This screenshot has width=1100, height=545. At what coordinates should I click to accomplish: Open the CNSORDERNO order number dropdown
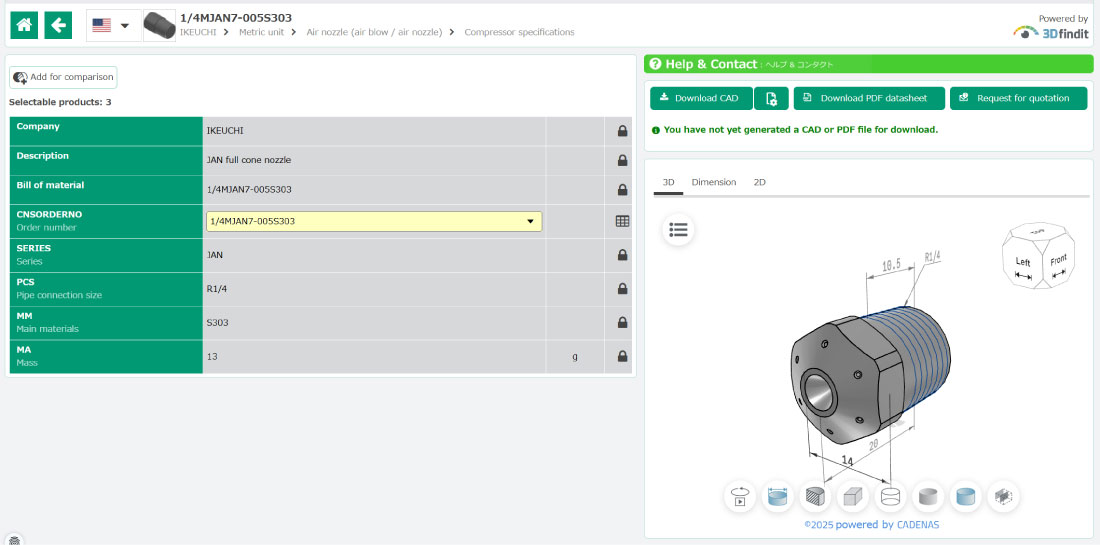pos(374,221)
